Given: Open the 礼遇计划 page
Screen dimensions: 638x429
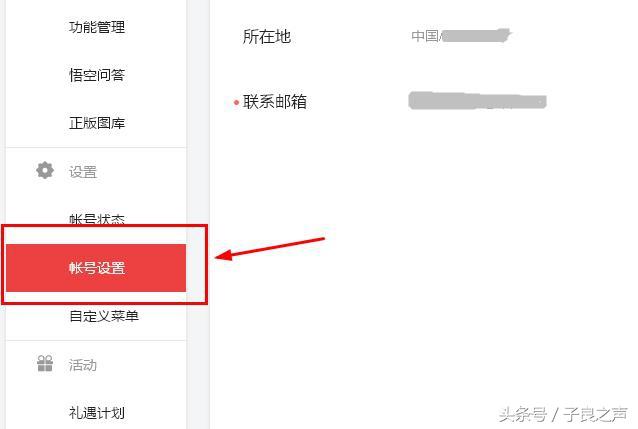Looking at the screenshot, I should 97,413.
